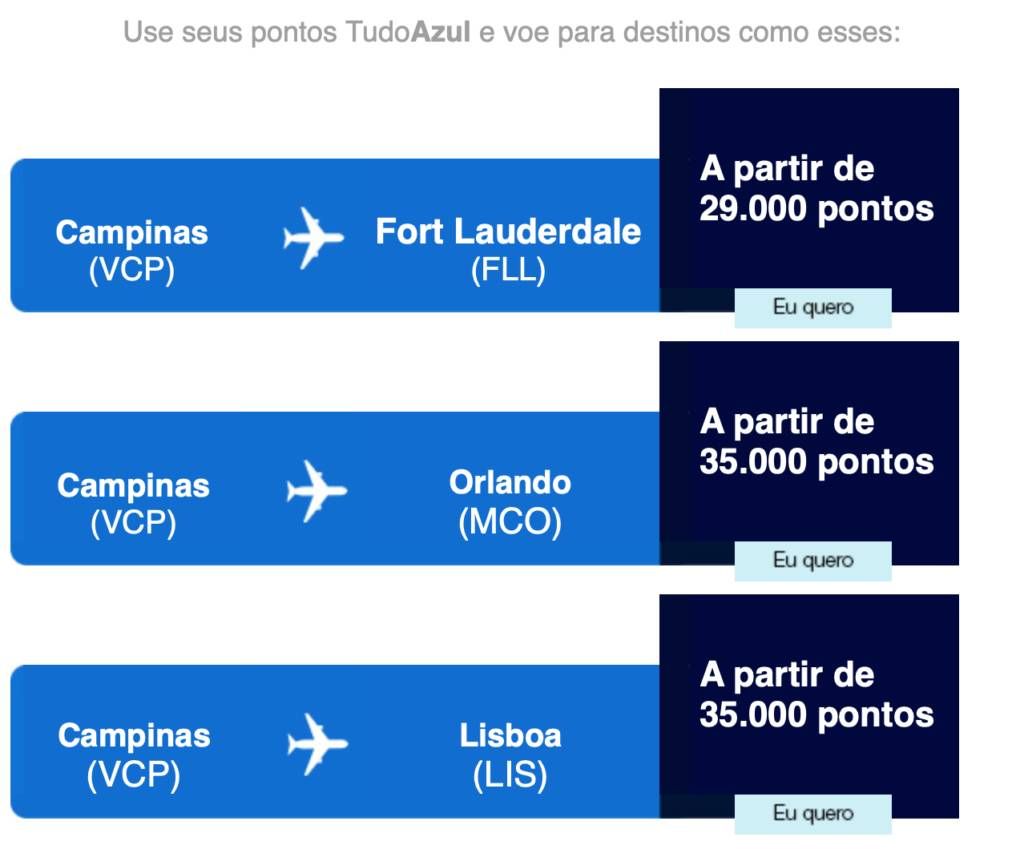Click Eu quero for the Orlando offer
The height and width of the screenshot is (849, 1024).
click(813, 560)
